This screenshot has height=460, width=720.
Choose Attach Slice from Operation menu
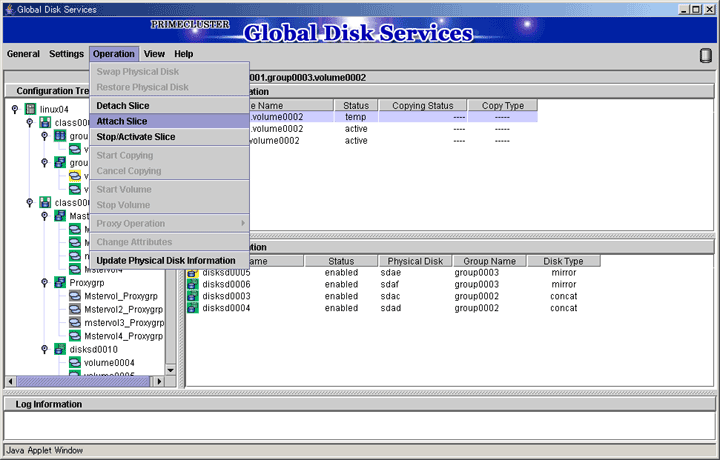(170, 121)
